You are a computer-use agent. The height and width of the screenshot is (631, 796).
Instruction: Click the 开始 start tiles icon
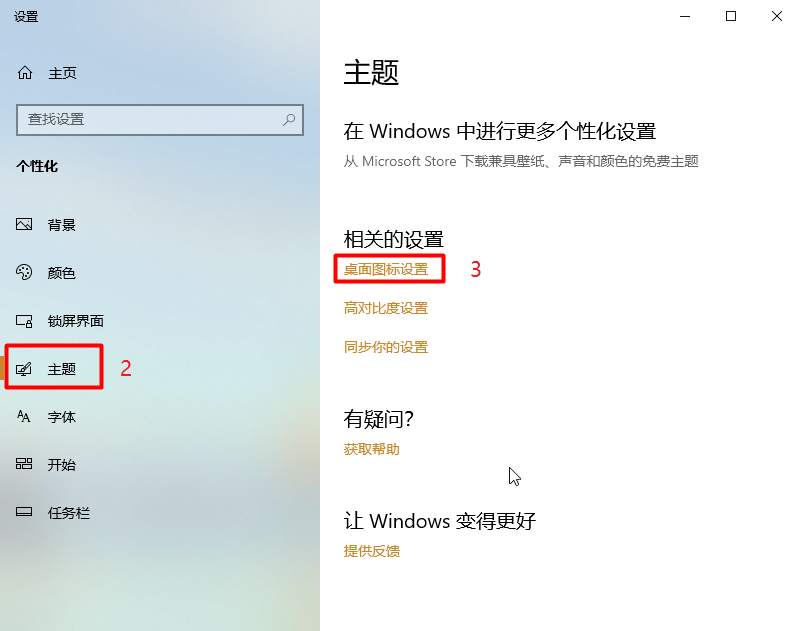(x=24, y=464)
